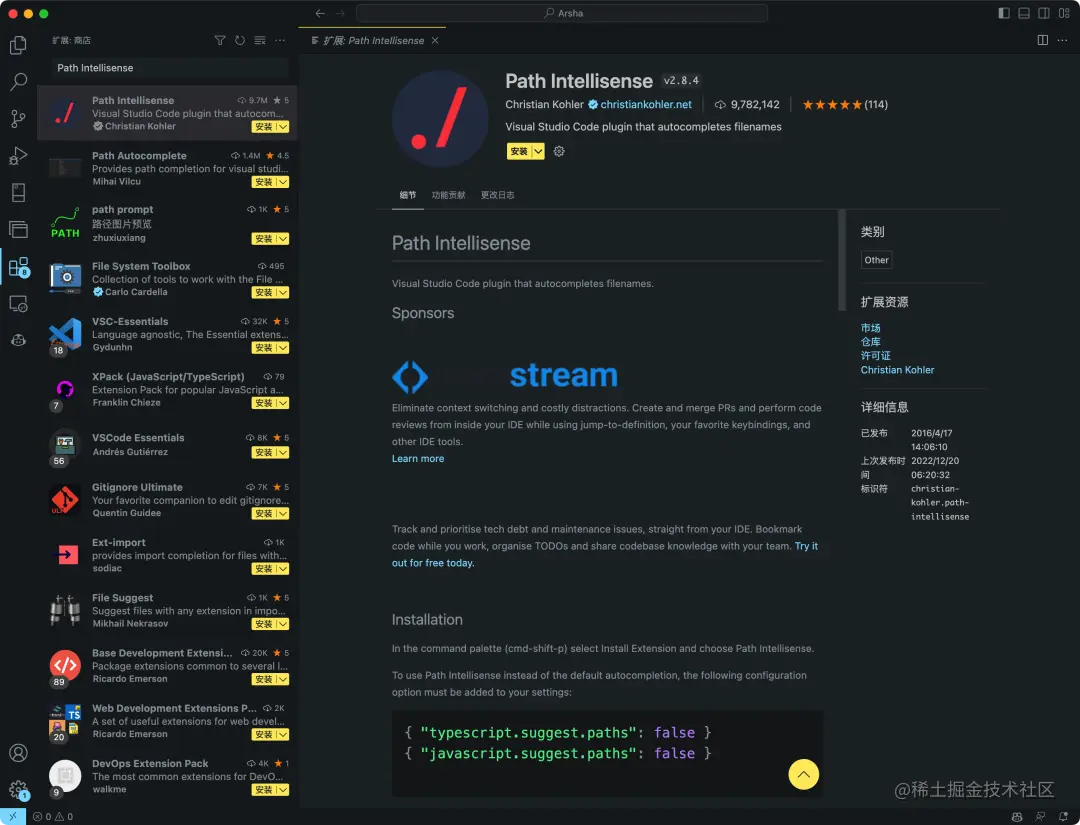Image resolution: width=1080 pixels, height=825 pixels.
Task: Click the Path Intellisense extension logo
Action: point(440,118)
